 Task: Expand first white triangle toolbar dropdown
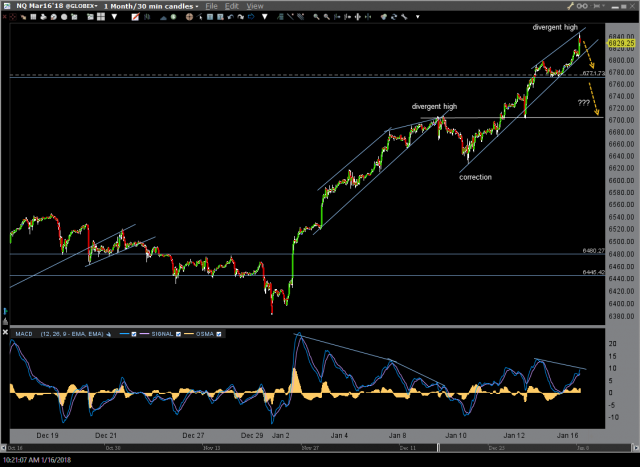114,17
